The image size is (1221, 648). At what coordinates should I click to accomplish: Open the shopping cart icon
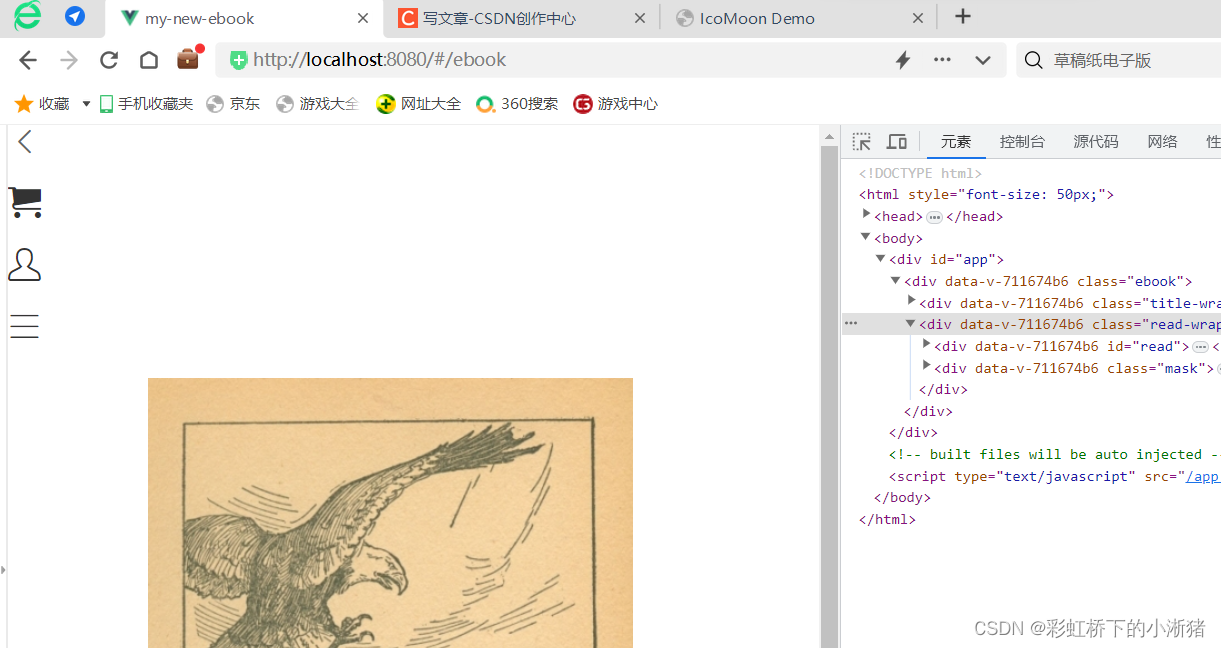[x=25, y=203]
